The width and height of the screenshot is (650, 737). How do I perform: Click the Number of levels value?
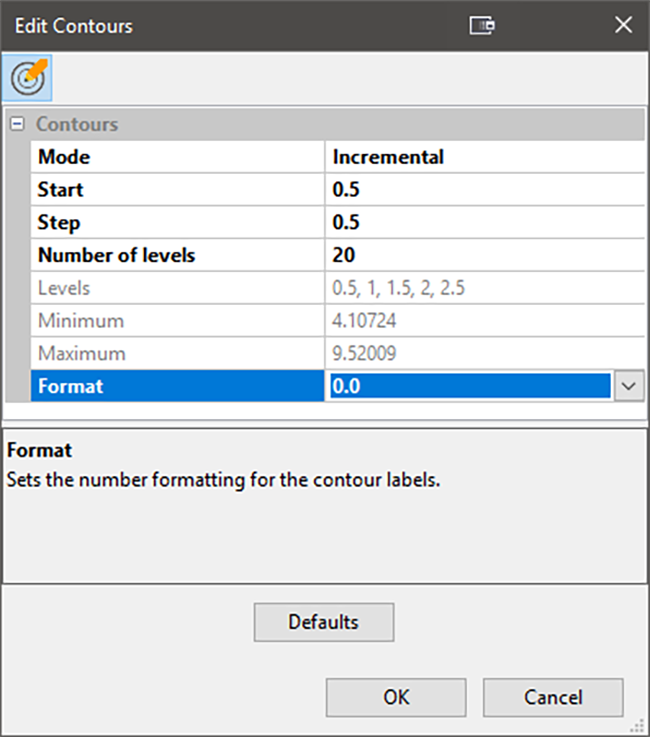[x=484, y=256]
